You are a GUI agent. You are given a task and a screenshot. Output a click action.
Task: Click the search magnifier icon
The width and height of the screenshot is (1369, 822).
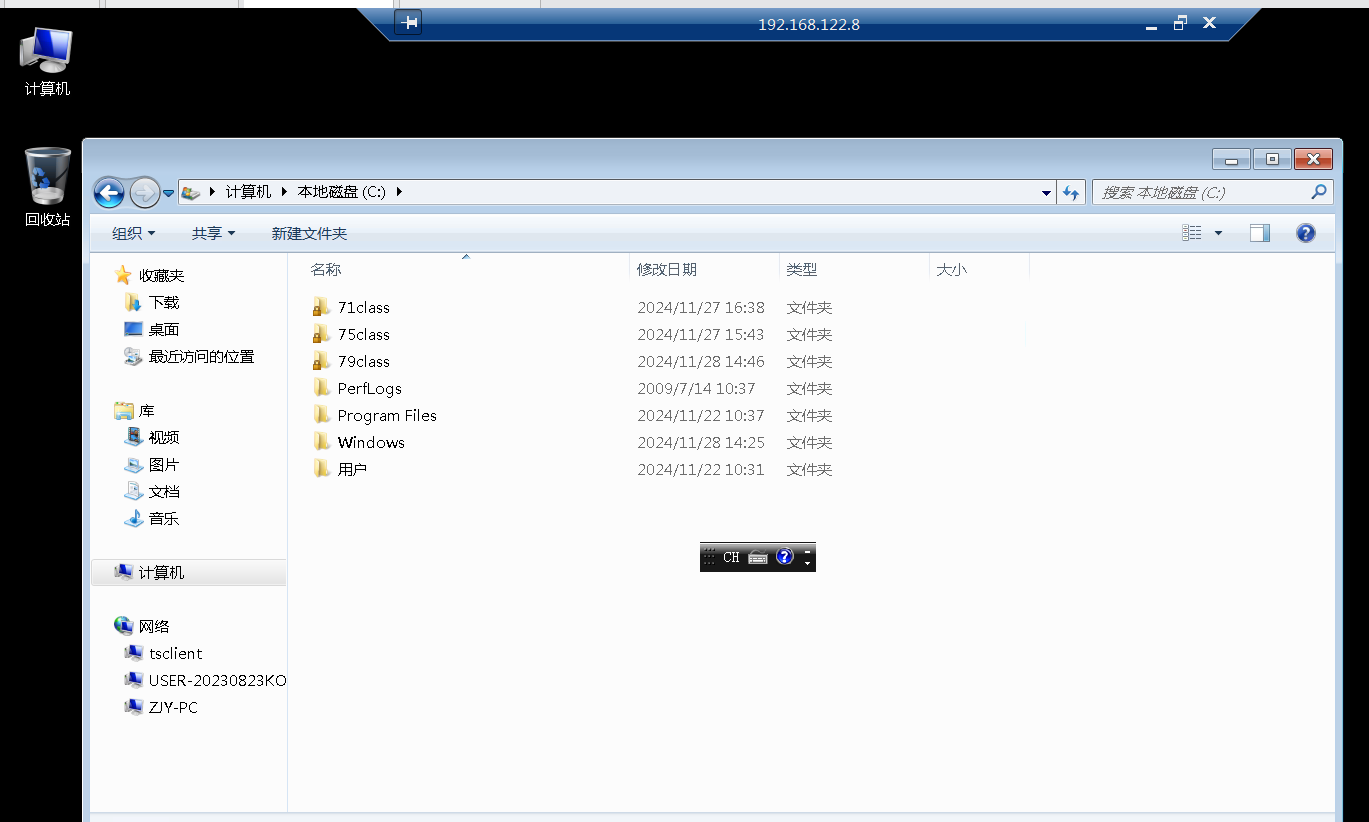[1319, 191]
